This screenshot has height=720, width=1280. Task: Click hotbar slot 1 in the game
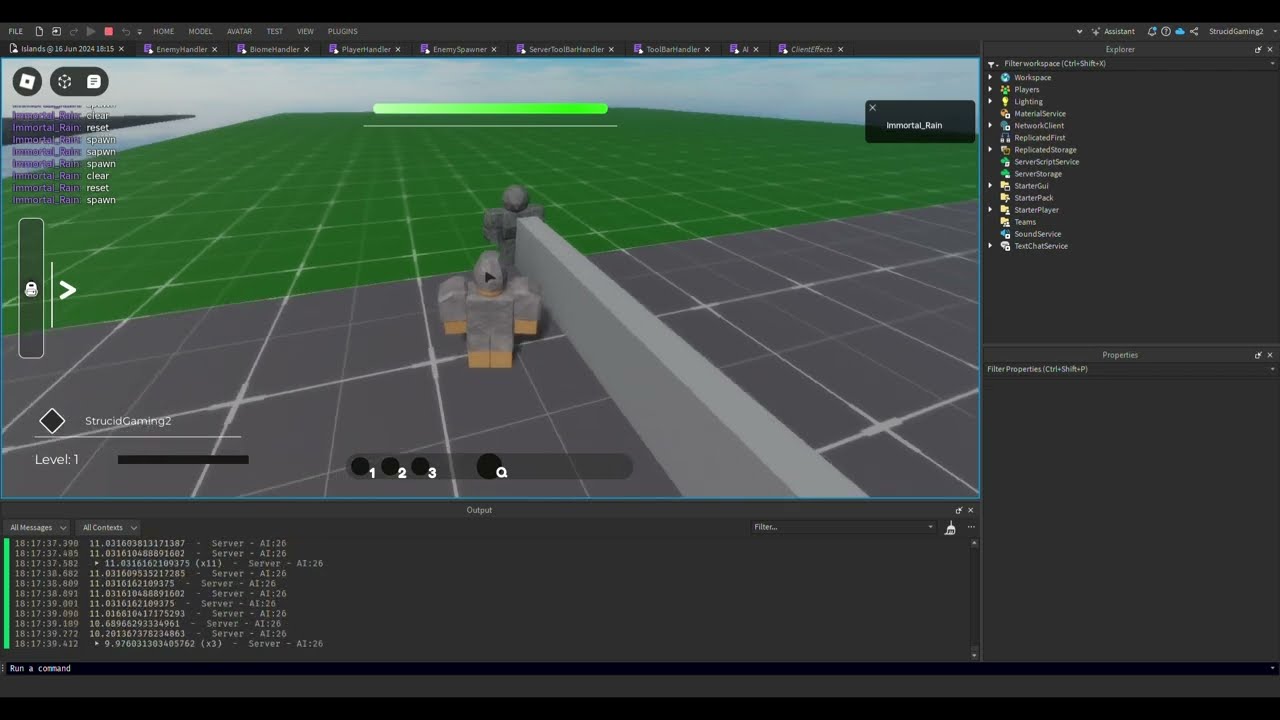361,467
